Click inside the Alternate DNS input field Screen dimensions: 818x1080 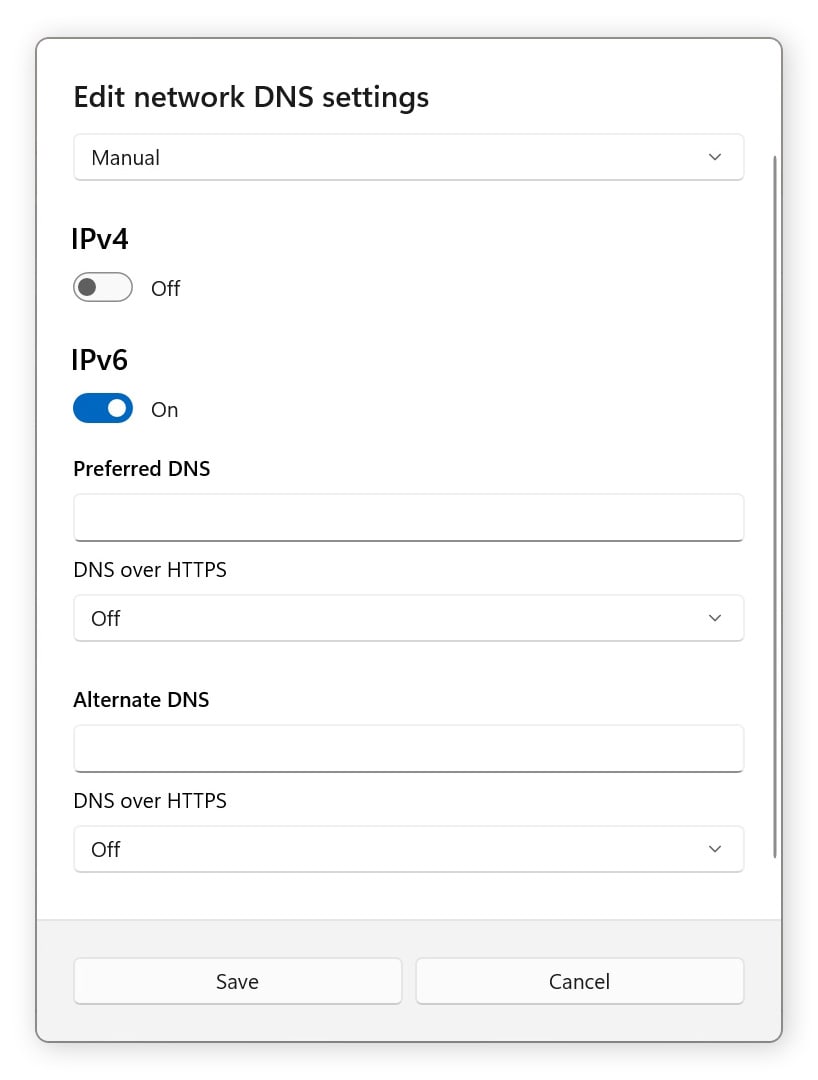(408, 748)
